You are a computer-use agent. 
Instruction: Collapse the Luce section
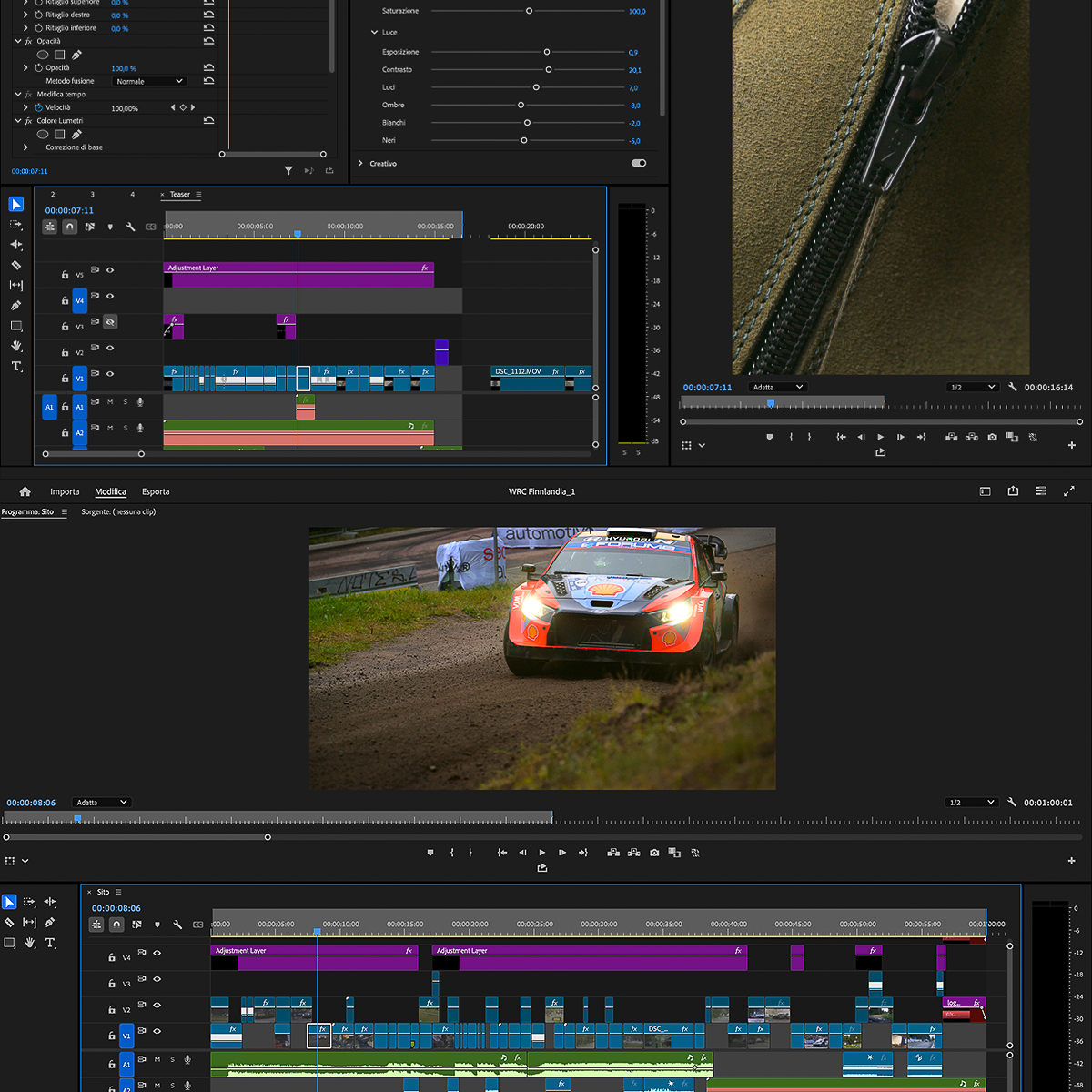point(374,33)
